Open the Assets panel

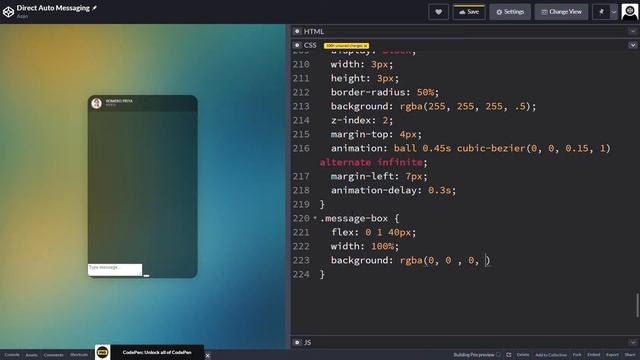click(x=31, y=355)
